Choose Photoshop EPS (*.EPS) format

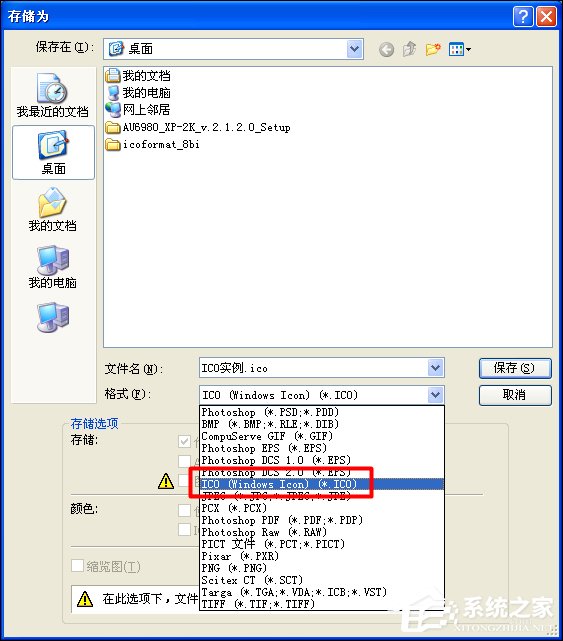coord(321,448)
